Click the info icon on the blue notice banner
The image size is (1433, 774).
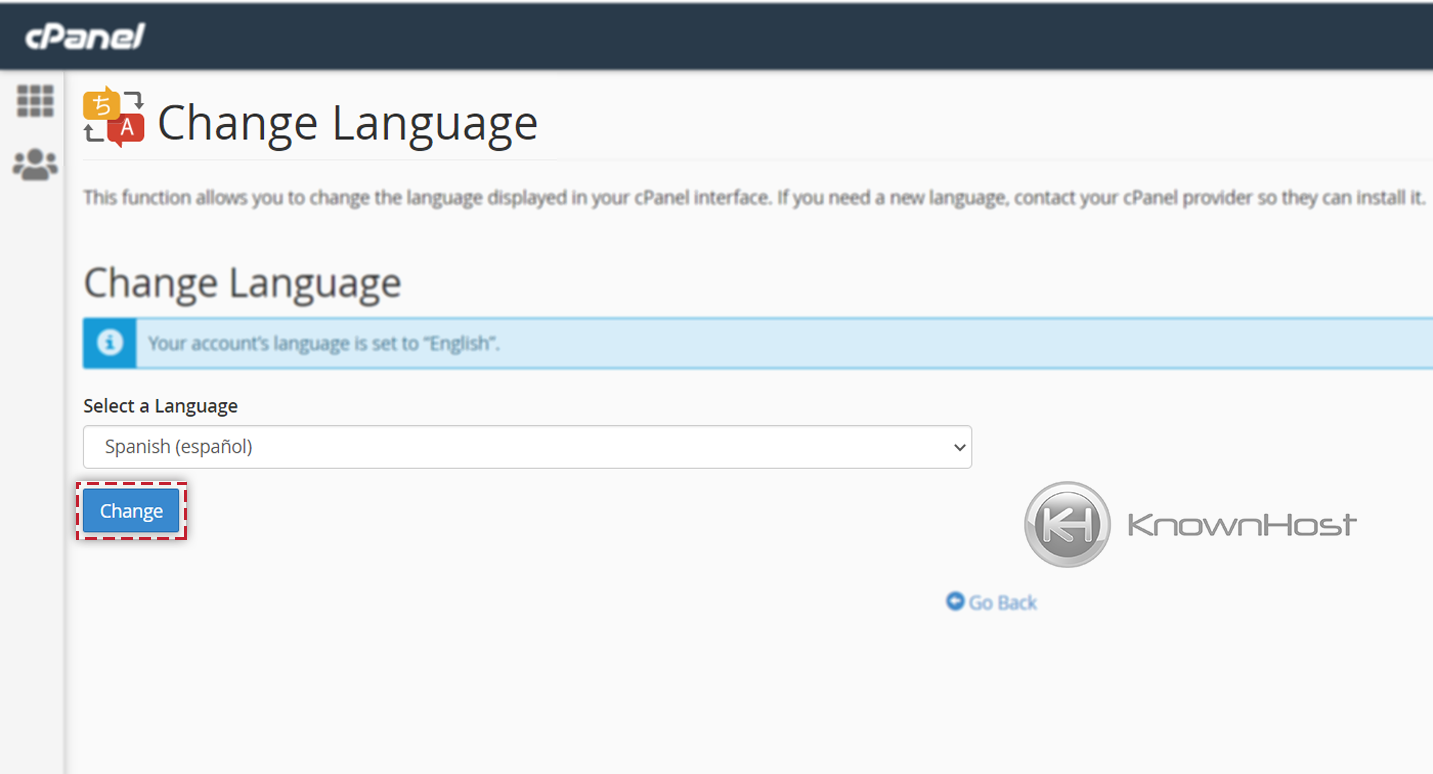pyautogui.click(x=109, y=342)
